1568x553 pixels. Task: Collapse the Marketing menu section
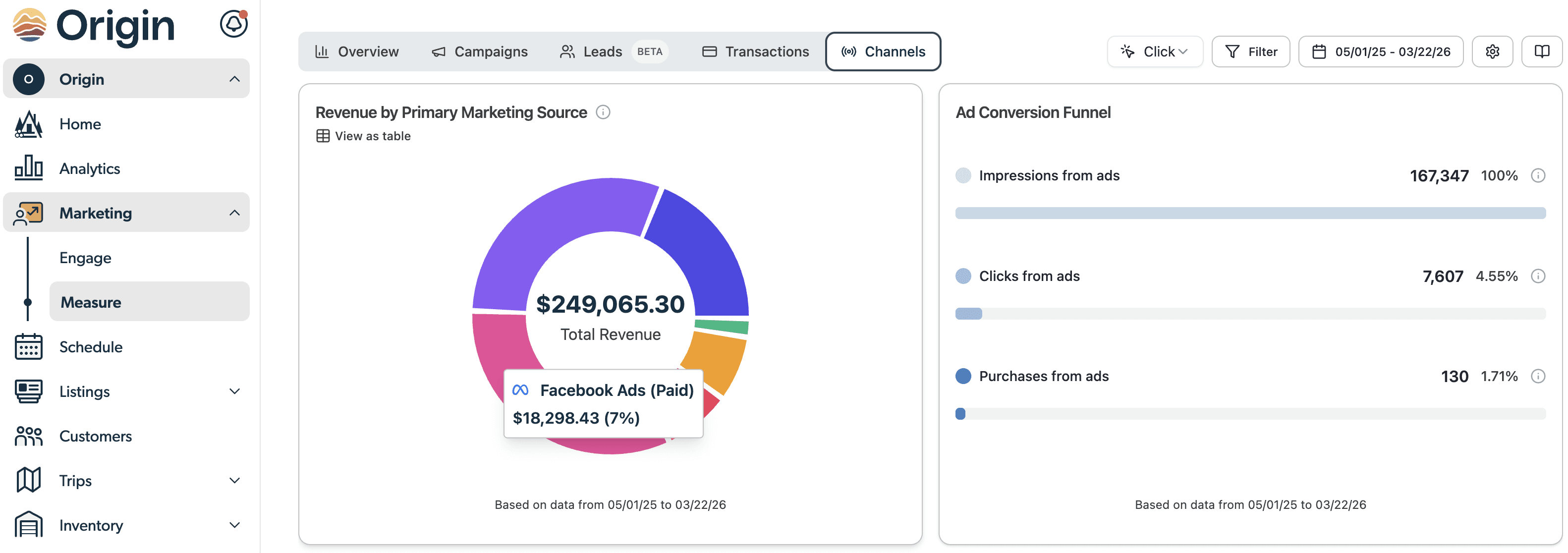[x=234, y=213]
